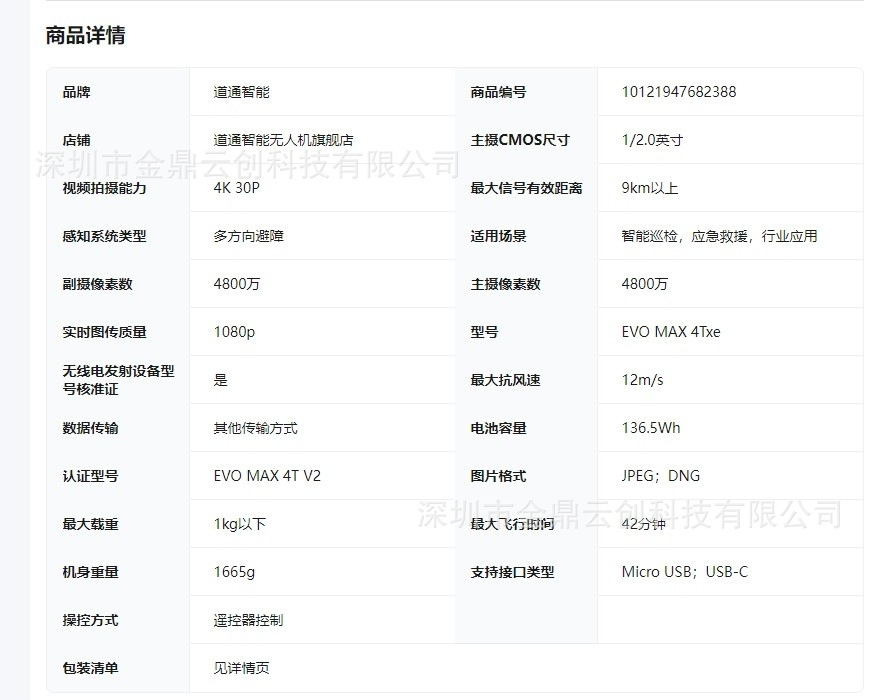877x700 pixels.
Task: Click the value JPEG；DNG
Action: tap(661, 476)
